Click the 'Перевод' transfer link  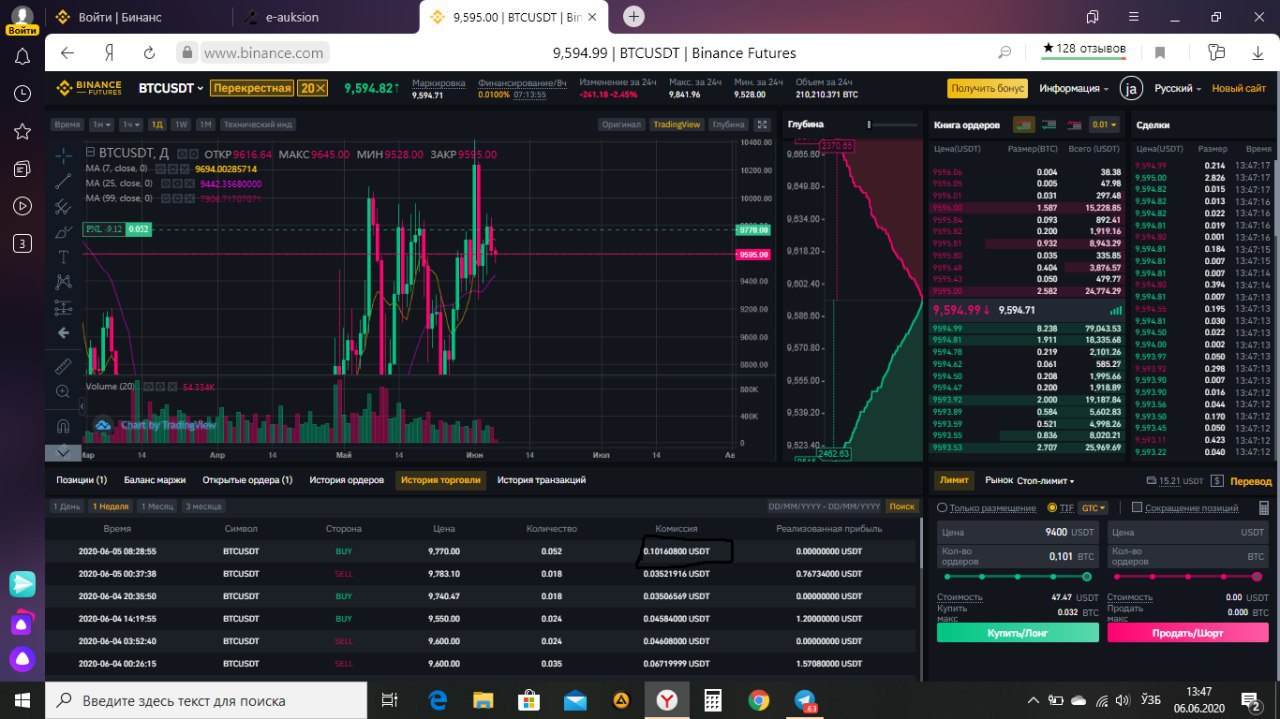coord(1251,481)
